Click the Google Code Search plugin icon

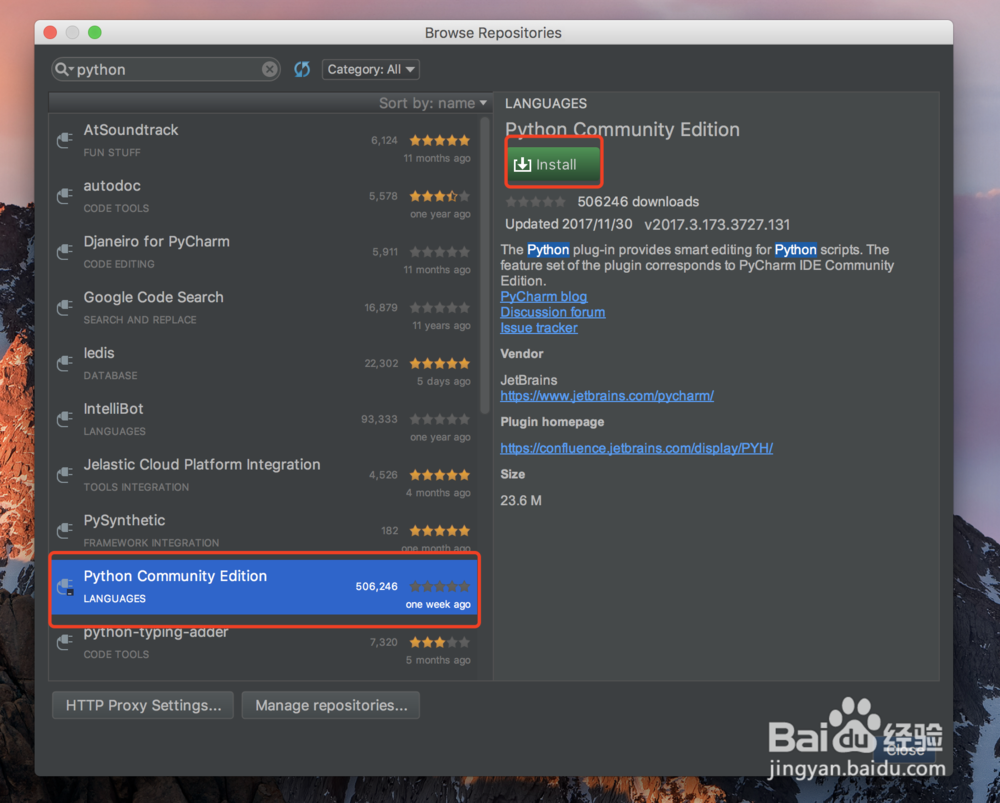pyautogui.click(x=64, y=307)
